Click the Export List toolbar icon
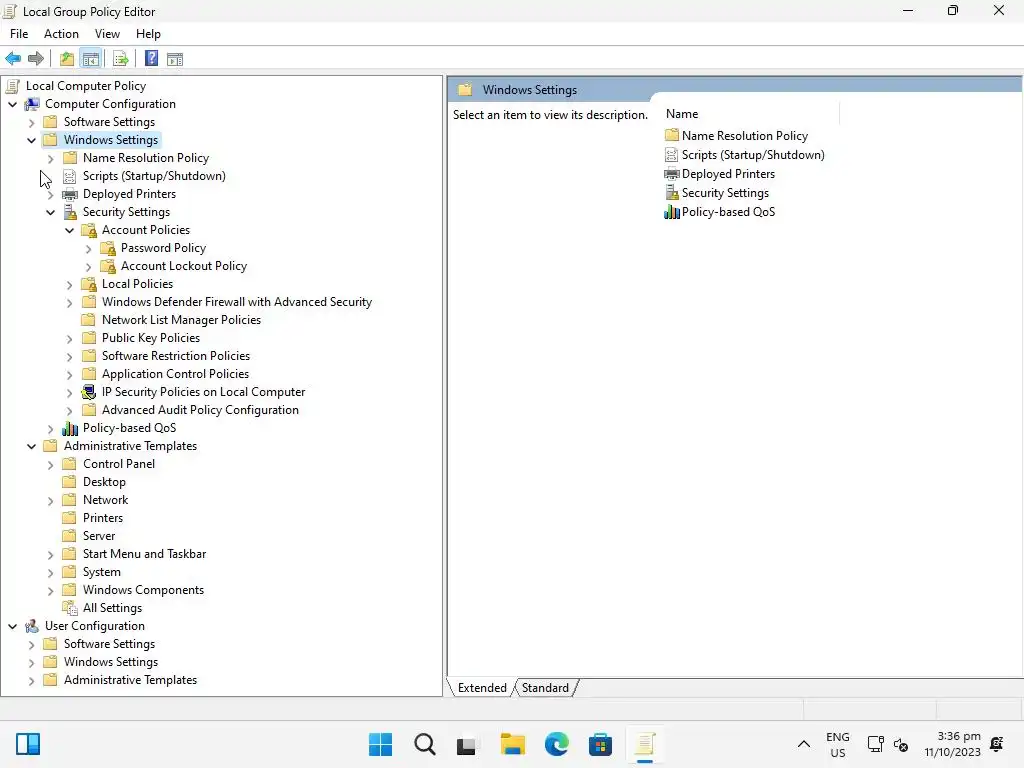Image resolution: width=1024 pixels, height=768 pixels. coord(121,59)
